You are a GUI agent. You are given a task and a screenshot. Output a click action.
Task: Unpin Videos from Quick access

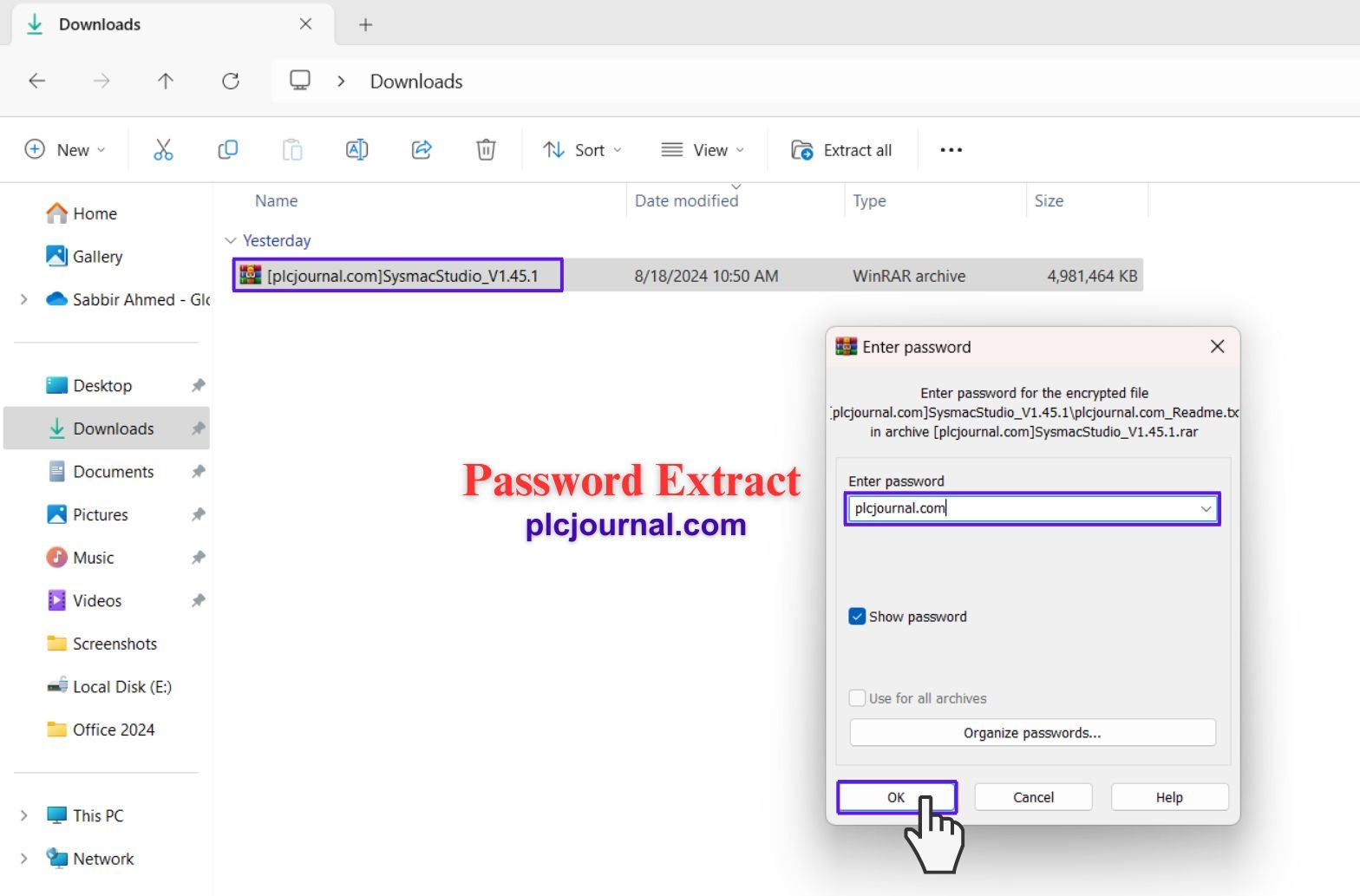199,600
